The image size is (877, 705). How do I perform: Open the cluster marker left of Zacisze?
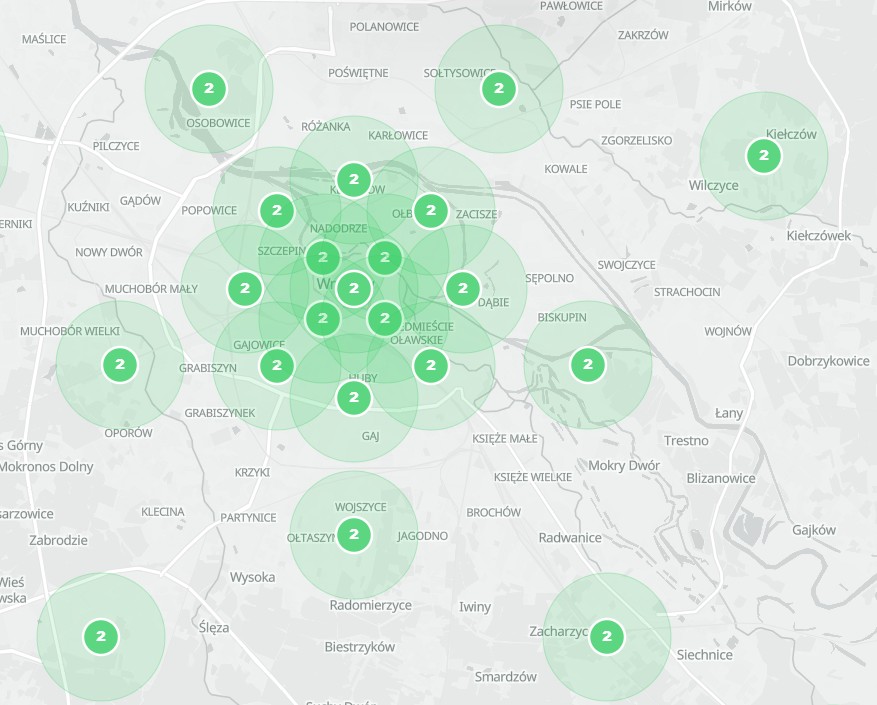click(x=430, y=211)
